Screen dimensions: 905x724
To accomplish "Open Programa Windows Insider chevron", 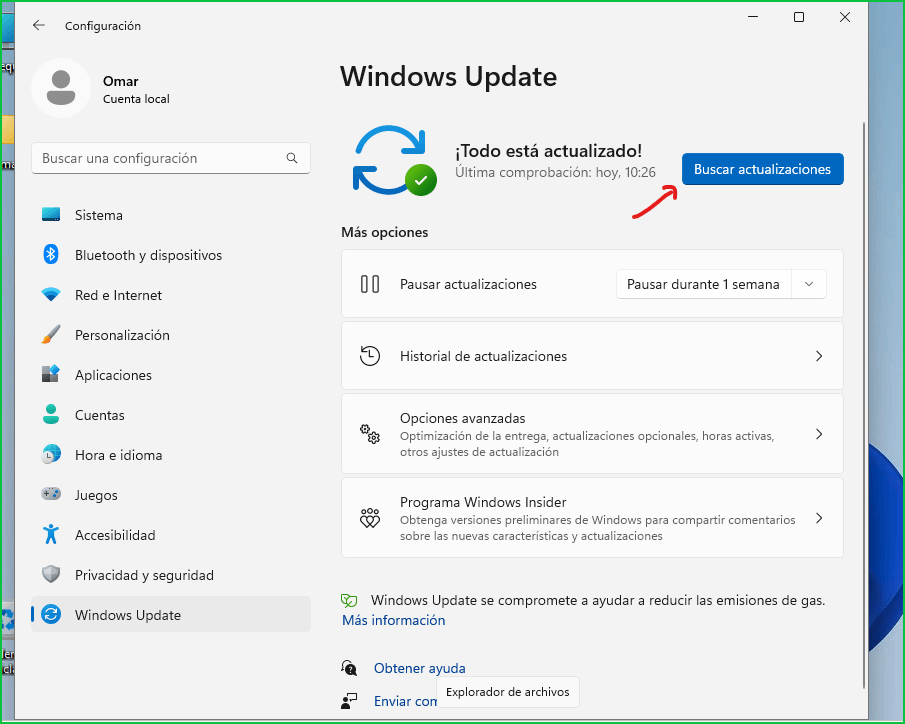I will [x=819, y=518].
